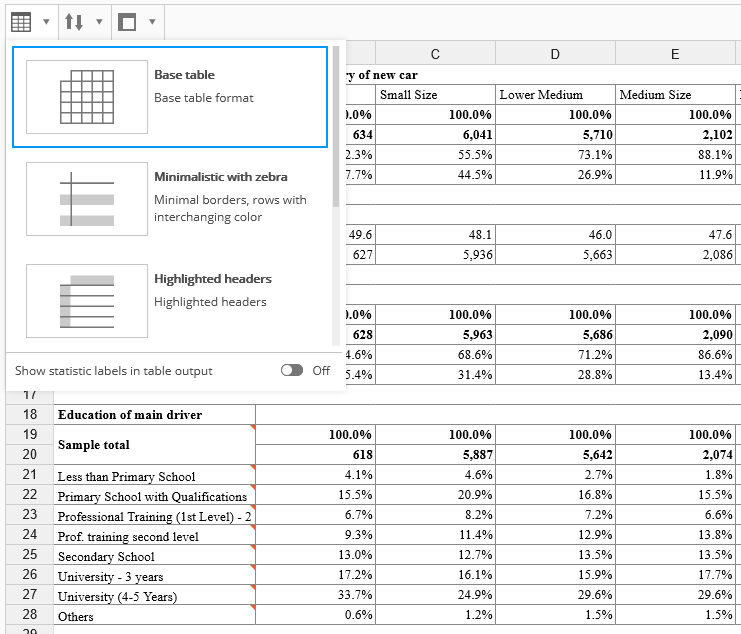Image resolution: width=741 pixels, height=634 pixels.
Task: Click cell with value 2,102
Action: (x=675, y=135)
